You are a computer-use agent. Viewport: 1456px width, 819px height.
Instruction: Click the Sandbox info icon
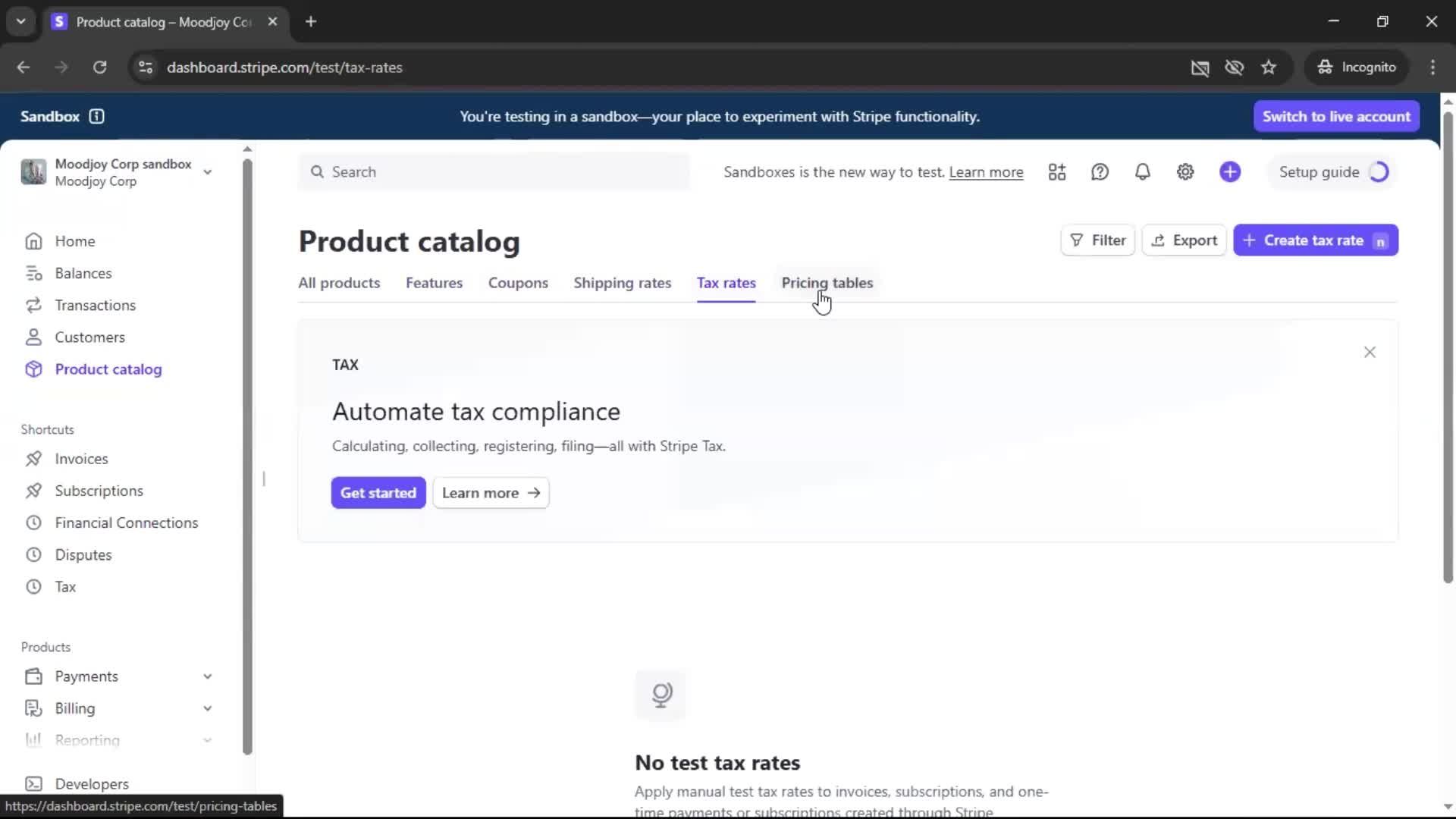pyautogui.click(x=96, y=116)
